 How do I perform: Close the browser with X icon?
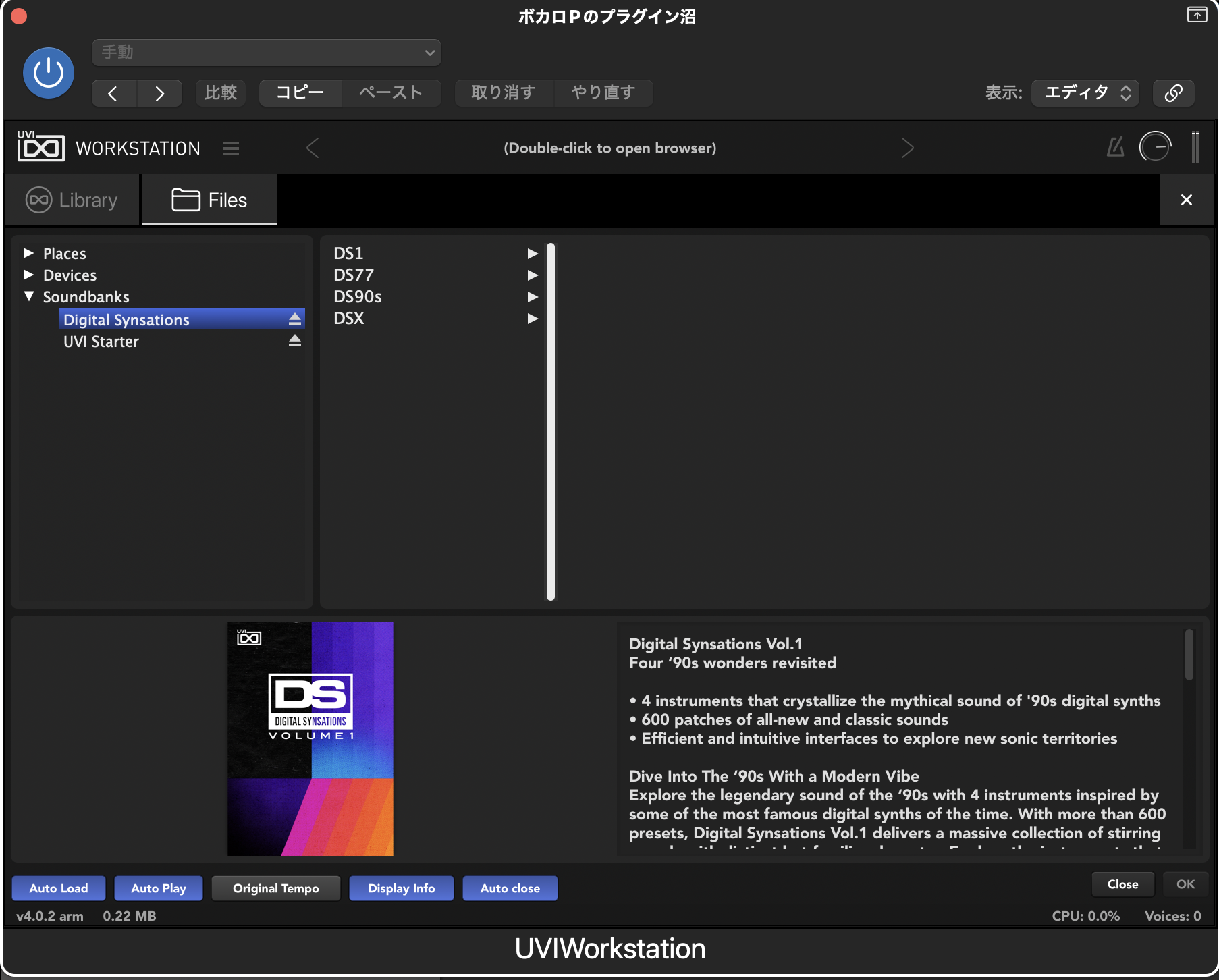(x=1187, y=200)
